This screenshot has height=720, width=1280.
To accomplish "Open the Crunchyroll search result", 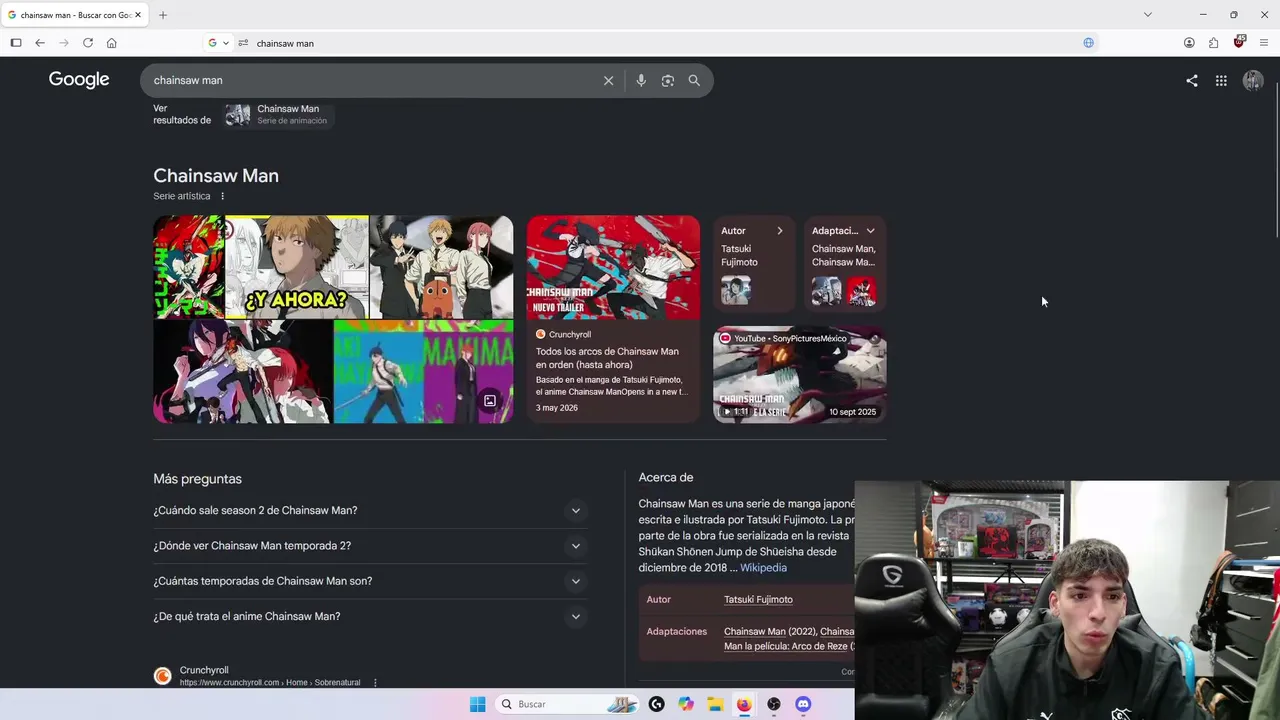I will [204, 670].
